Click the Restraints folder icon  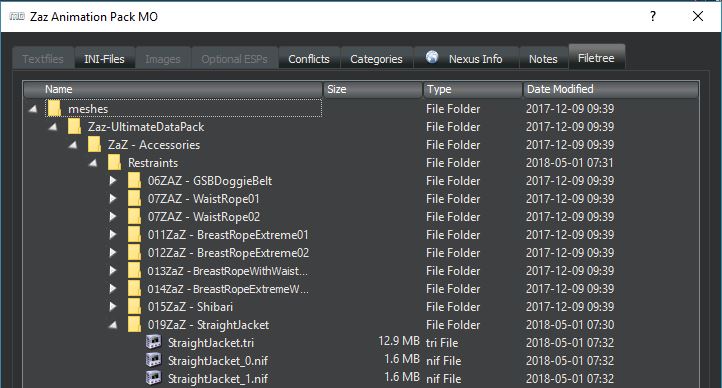click(x=114, y=162)
